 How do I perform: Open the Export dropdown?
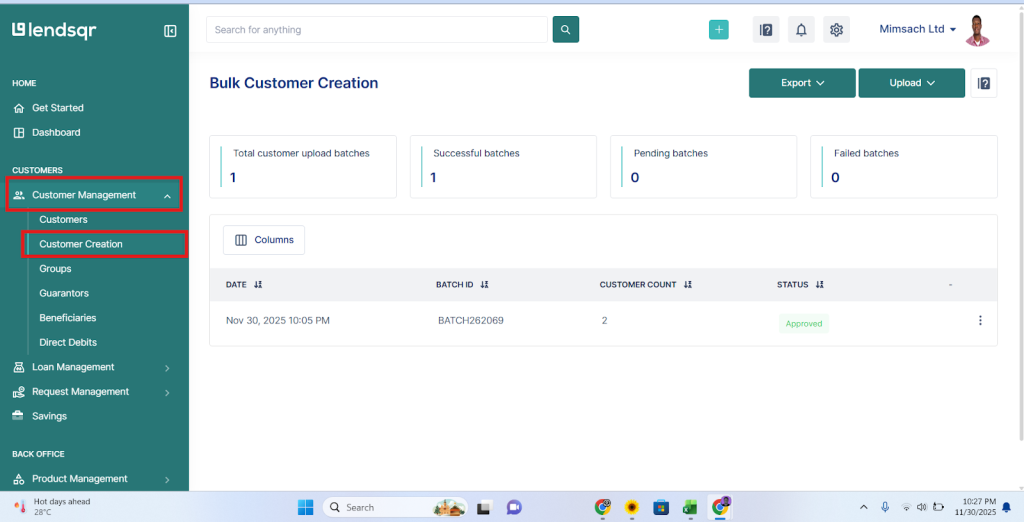click(x=802, y=83)
